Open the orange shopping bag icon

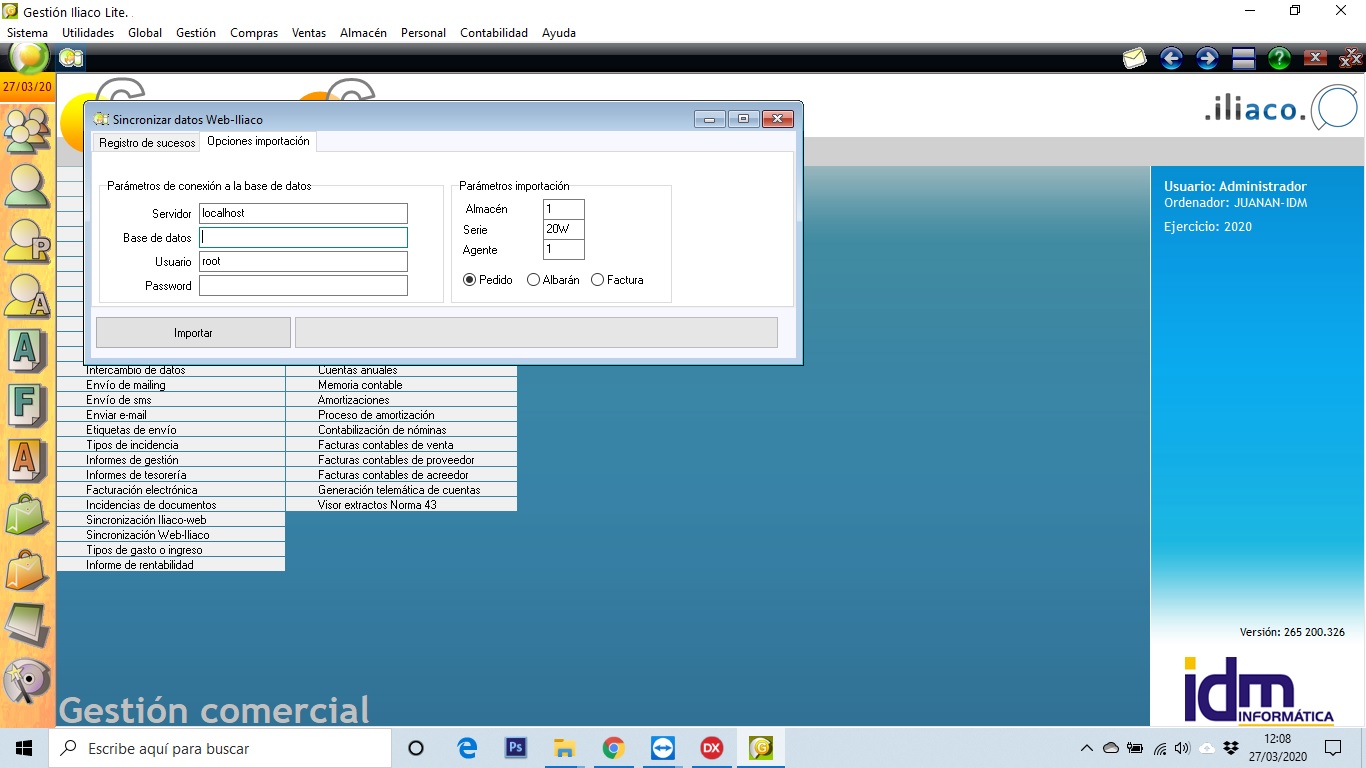[27, 571]
